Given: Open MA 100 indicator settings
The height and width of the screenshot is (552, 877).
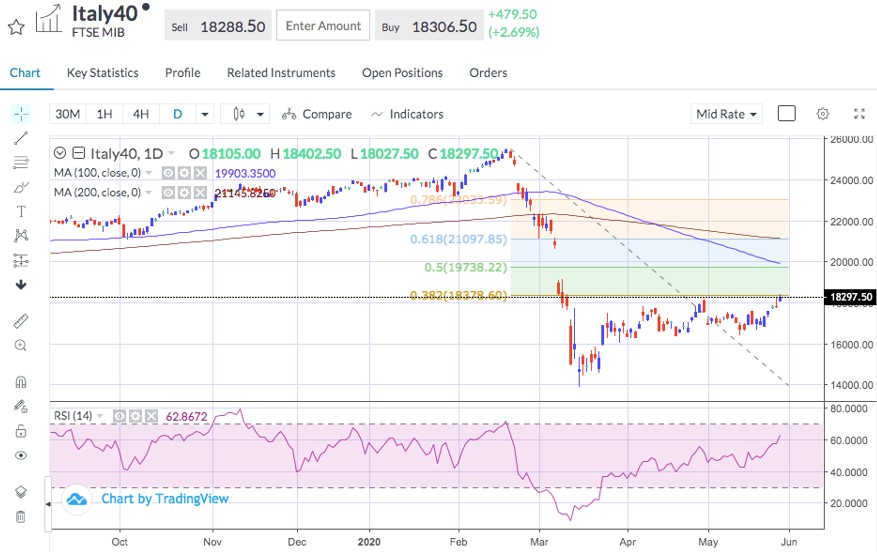Looking at the screenshot, I should (x=184, y=173).
